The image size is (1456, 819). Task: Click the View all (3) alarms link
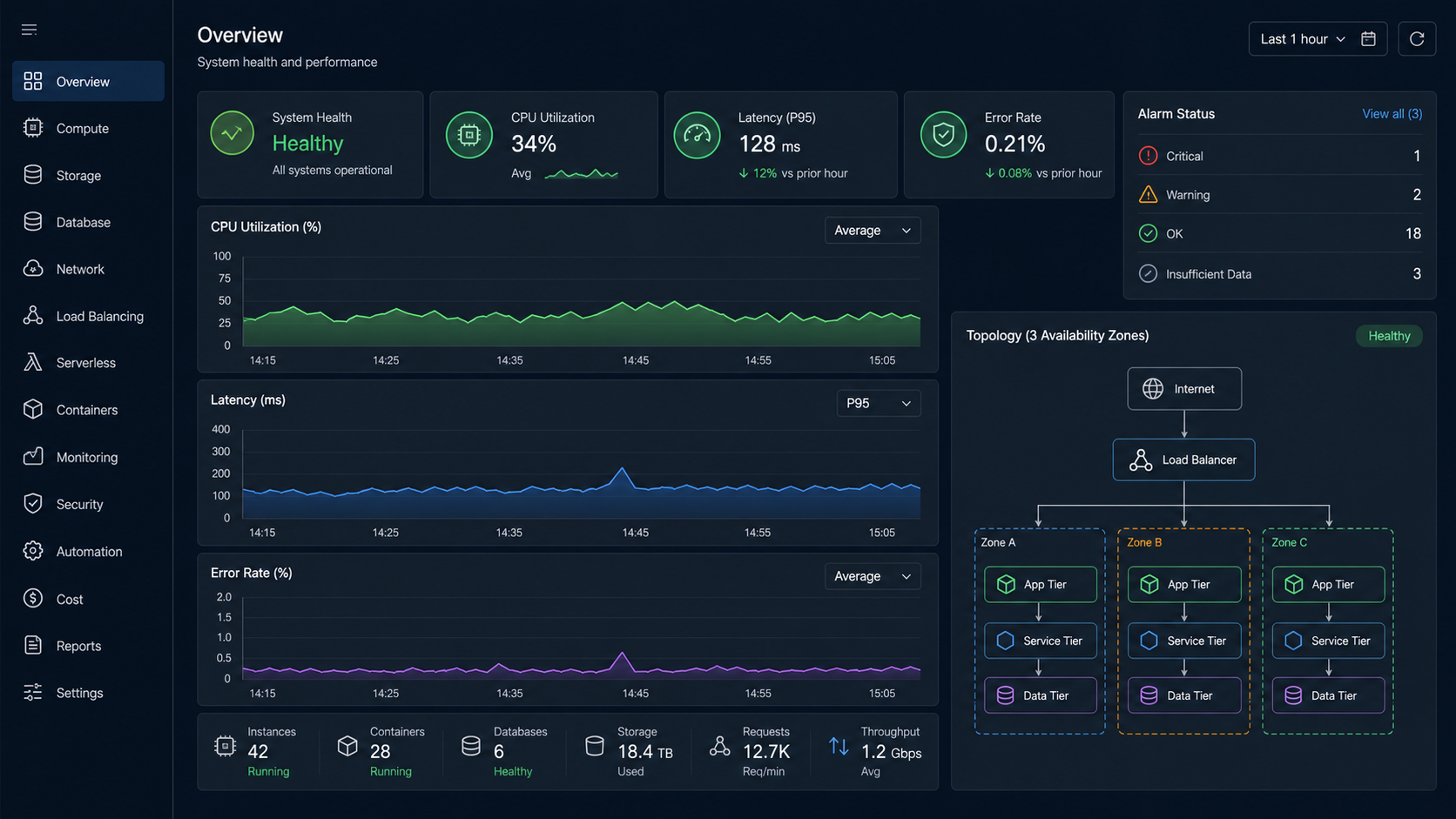(x=1392, y=114)
